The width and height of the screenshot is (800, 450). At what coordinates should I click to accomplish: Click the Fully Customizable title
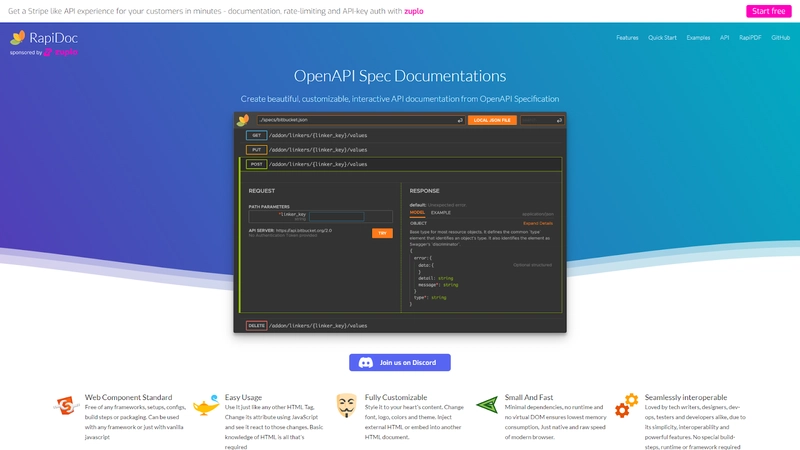(396, 397)
